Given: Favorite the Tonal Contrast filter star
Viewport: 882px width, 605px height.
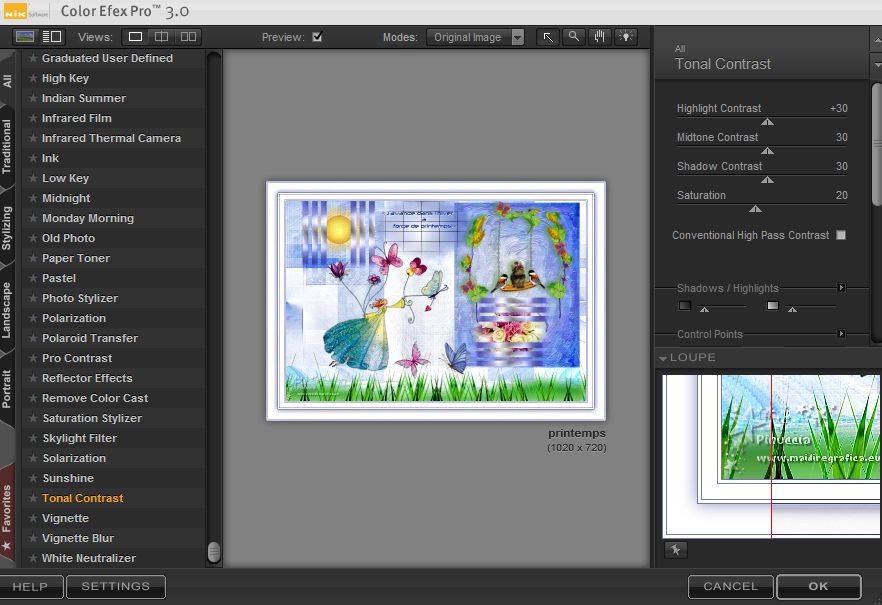Looking at the screenshot, I should tap(33, 498).
